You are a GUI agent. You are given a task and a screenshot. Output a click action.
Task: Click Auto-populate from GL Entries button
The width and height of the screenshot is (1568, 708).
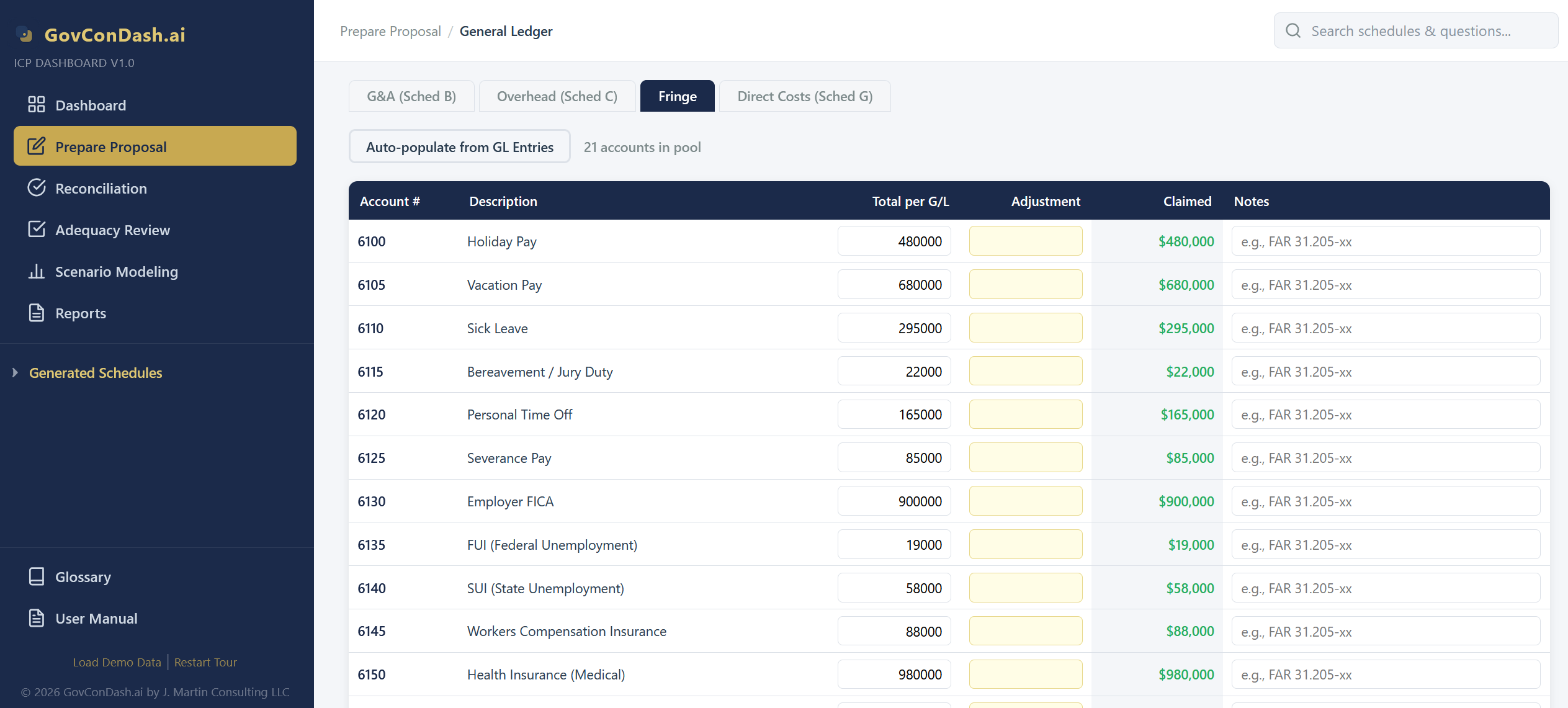coord(459,147)
